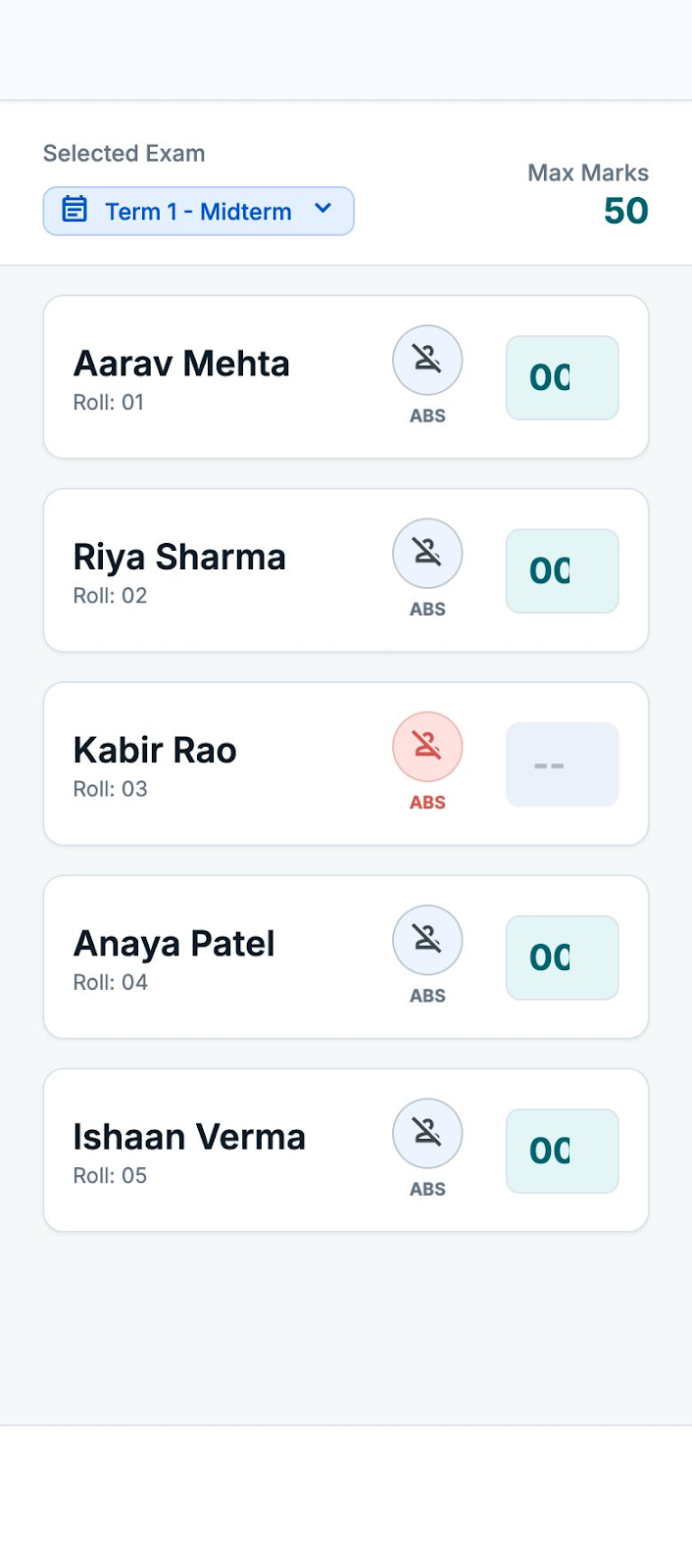Open the Term 1 - Midterm dropdown
Viewport: 692px width, 1568px height.
coord(198,211)
